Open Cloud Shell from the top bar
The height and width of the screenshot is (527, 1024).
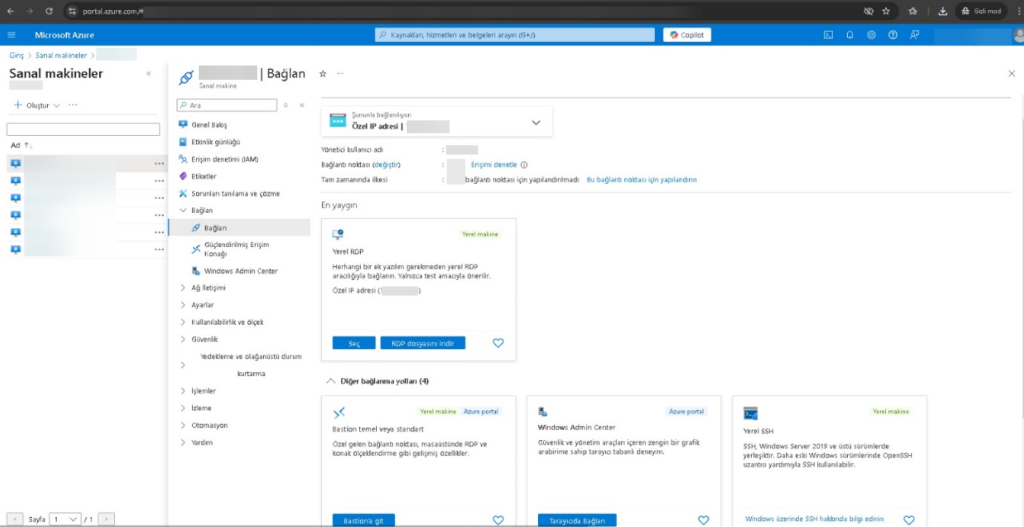coord(828,34)
